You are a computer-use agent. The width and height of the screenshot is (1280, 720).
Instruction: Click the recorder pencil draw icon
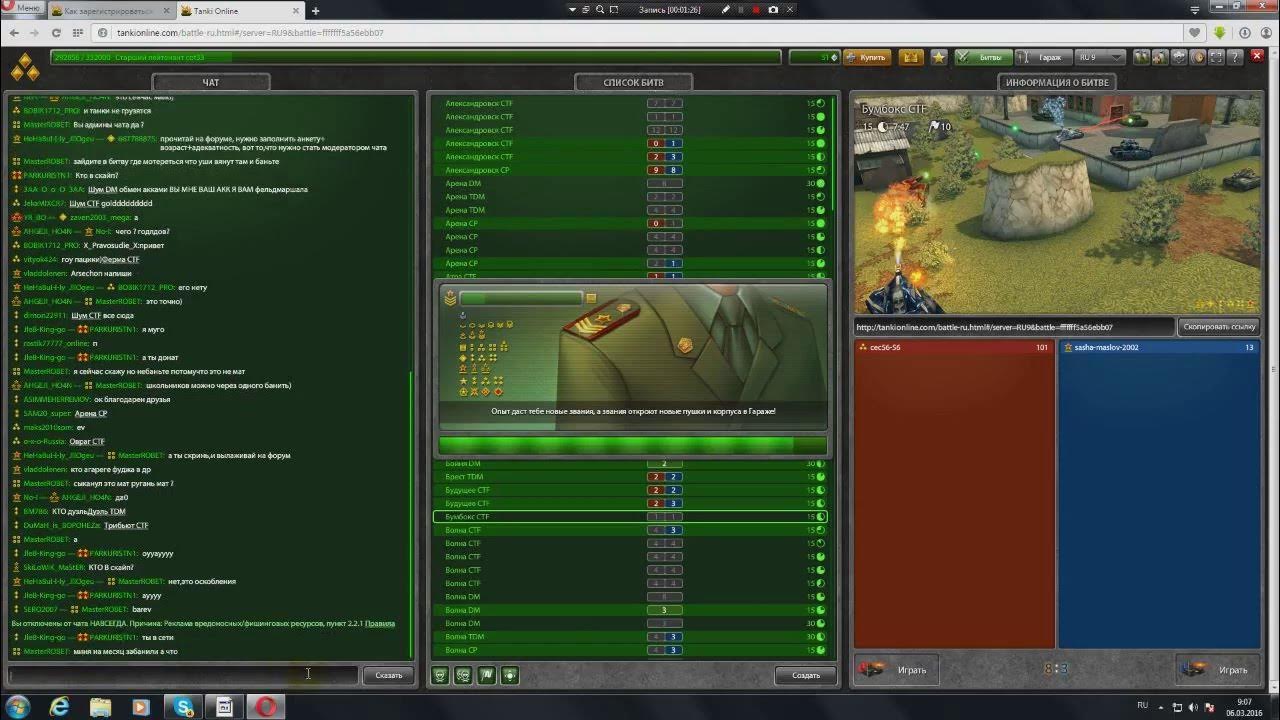click(x=726, y=9)
